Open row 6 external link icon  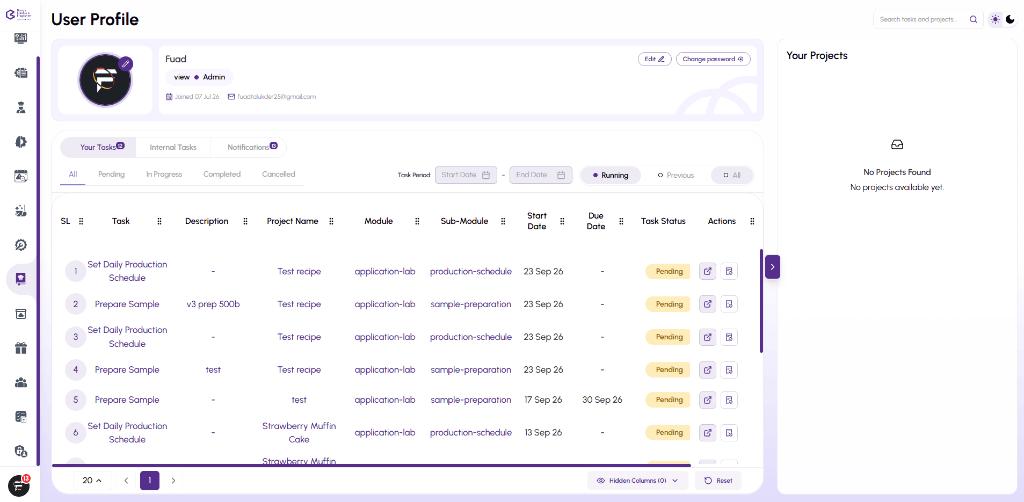[x=707, y=432]
